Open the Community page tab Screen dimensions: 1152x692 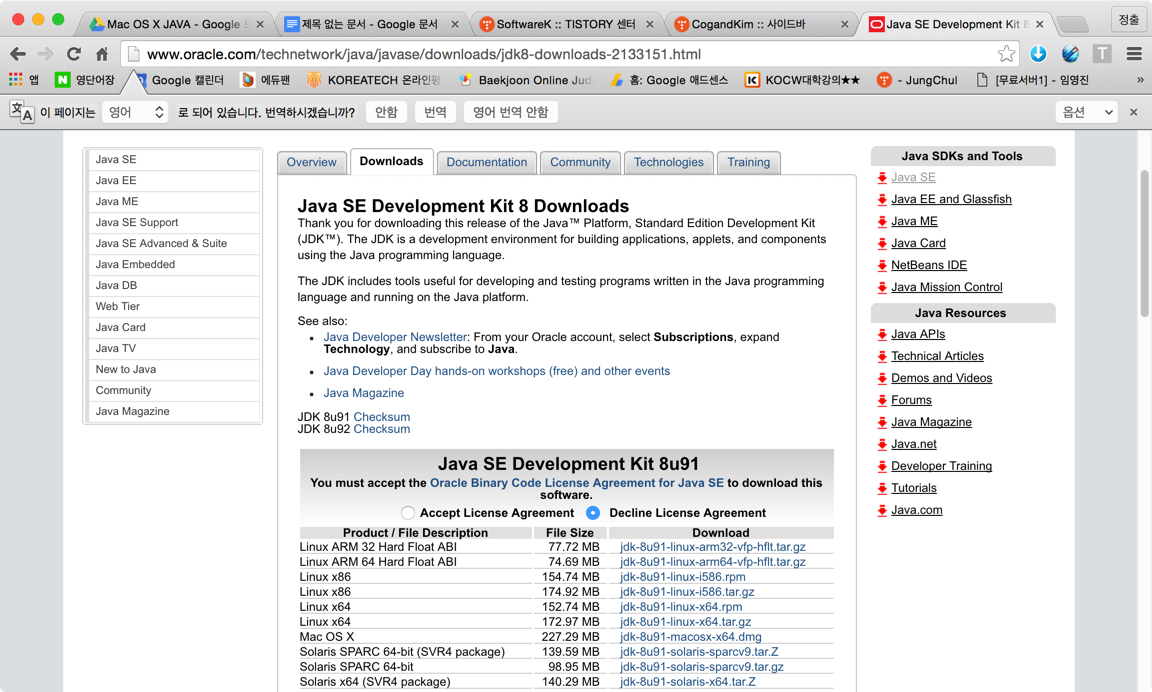pos(580,162)
